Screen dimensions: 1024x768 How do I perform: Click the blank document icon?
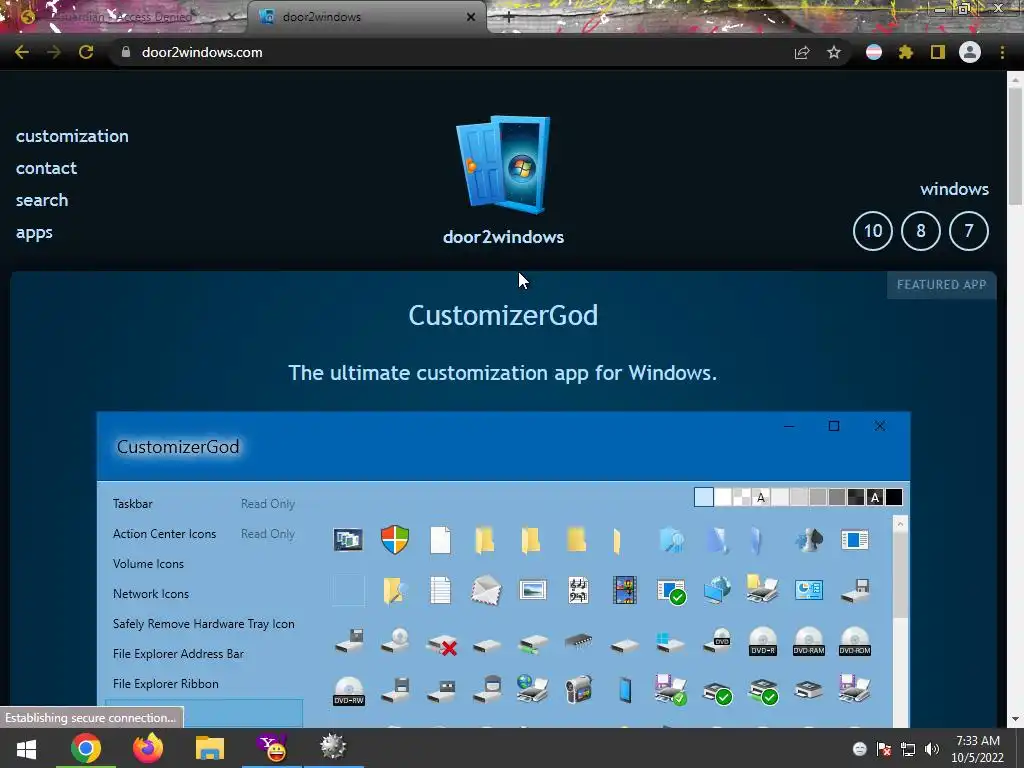(x=440, y=540)
